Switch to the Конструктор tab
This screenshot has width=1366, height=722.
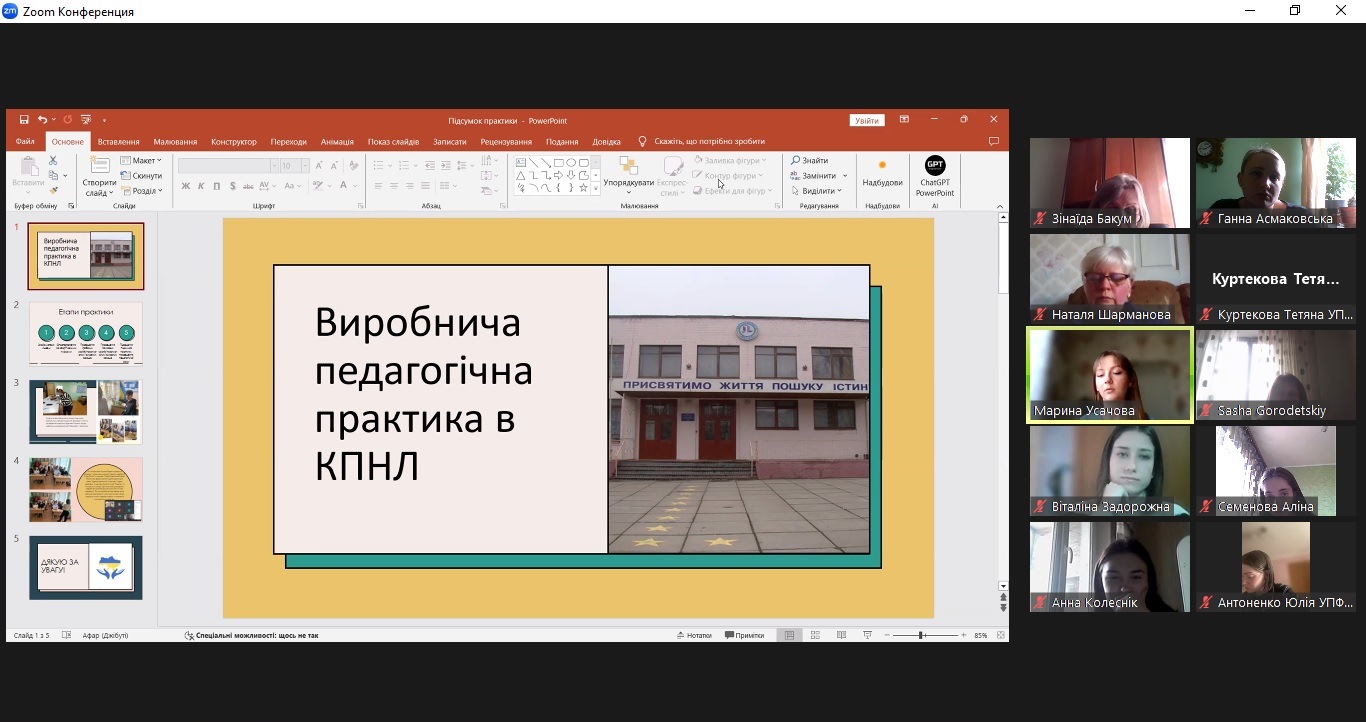pyautogui.click(x=234, y=142)
